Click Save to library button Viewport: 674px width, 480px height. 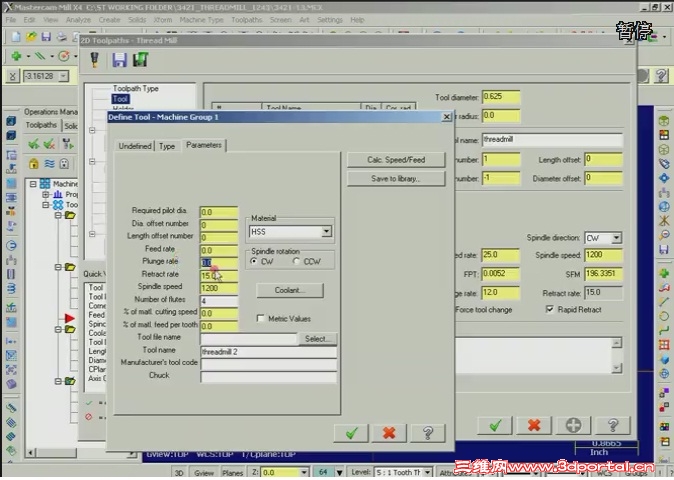[x=396, y=179]
